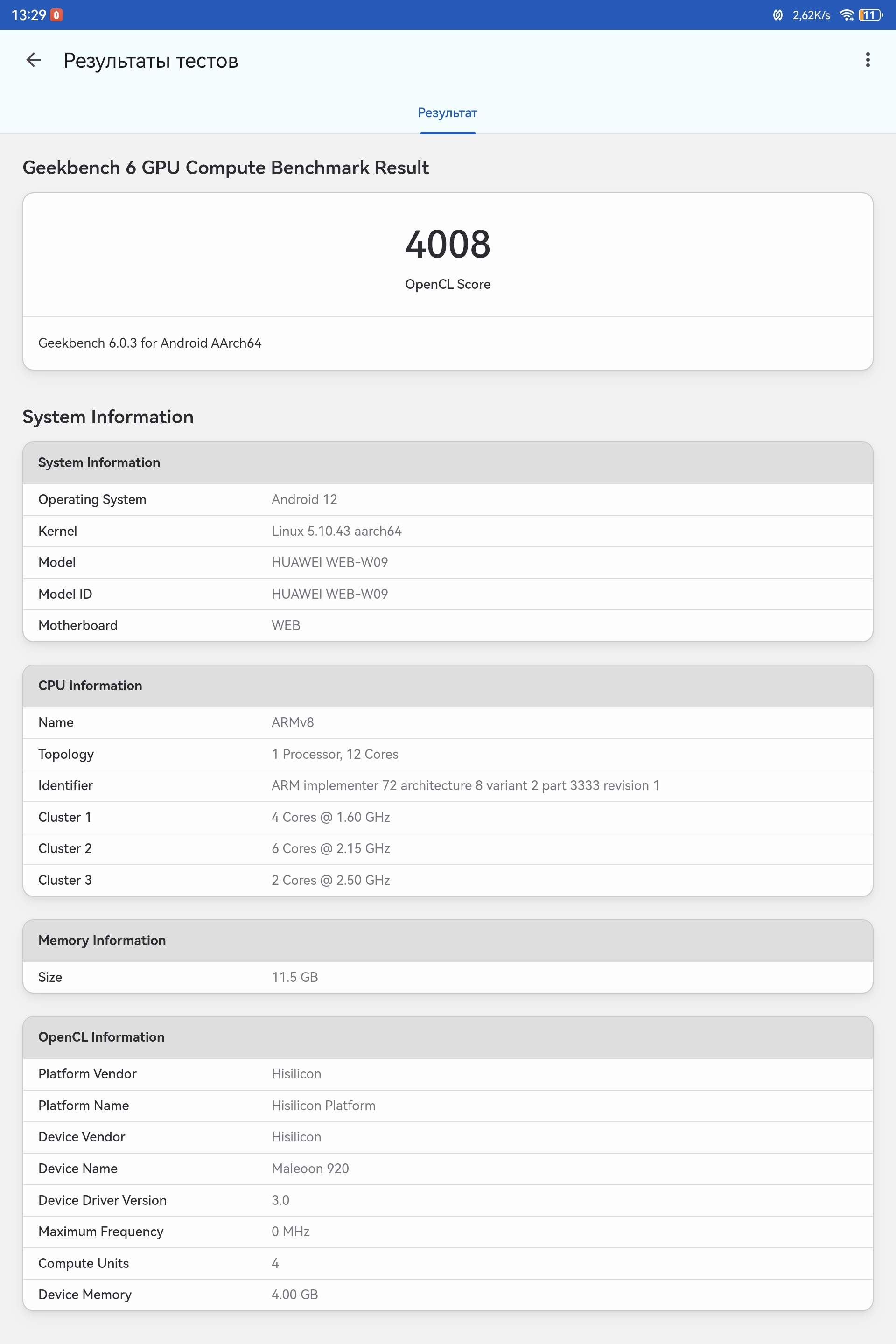The image size is (896, 1344).
Task: Tap the Geekbench 6.0.3 version line
Action: coord(150,343)
